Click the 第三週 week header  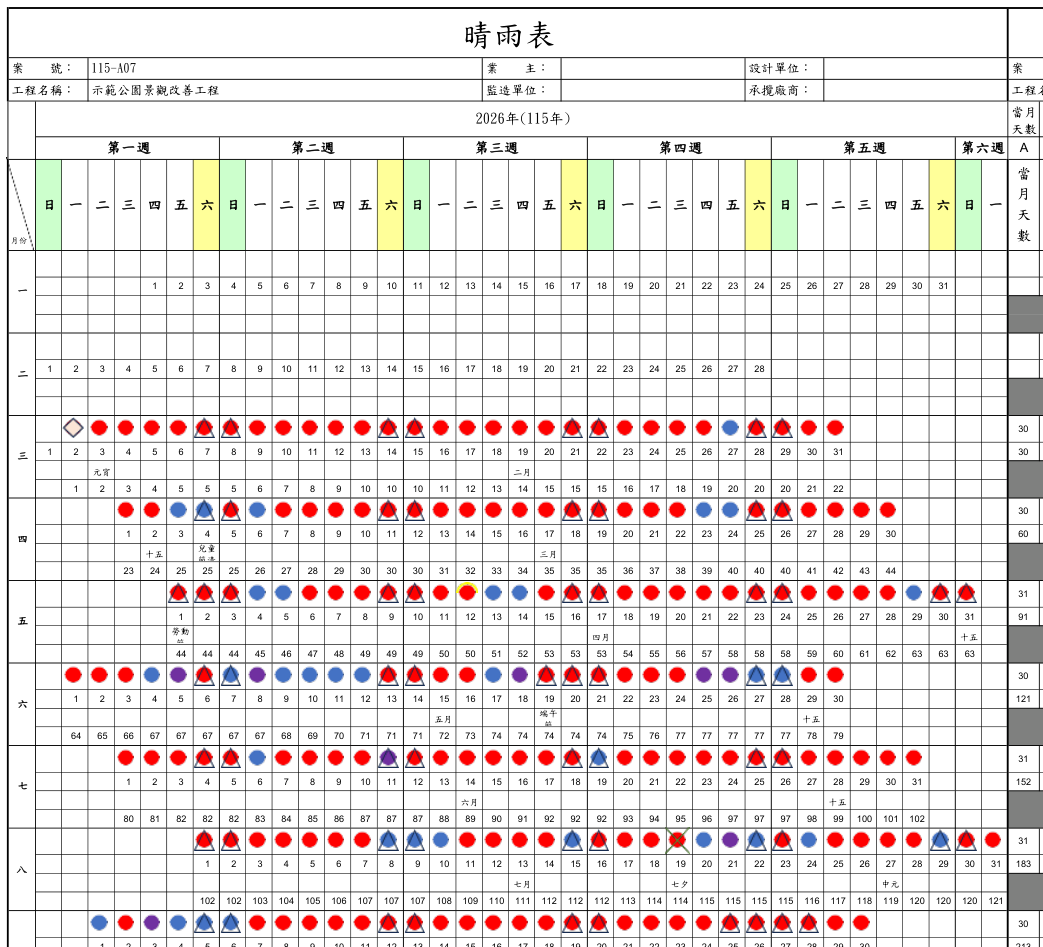coord(496,148)
